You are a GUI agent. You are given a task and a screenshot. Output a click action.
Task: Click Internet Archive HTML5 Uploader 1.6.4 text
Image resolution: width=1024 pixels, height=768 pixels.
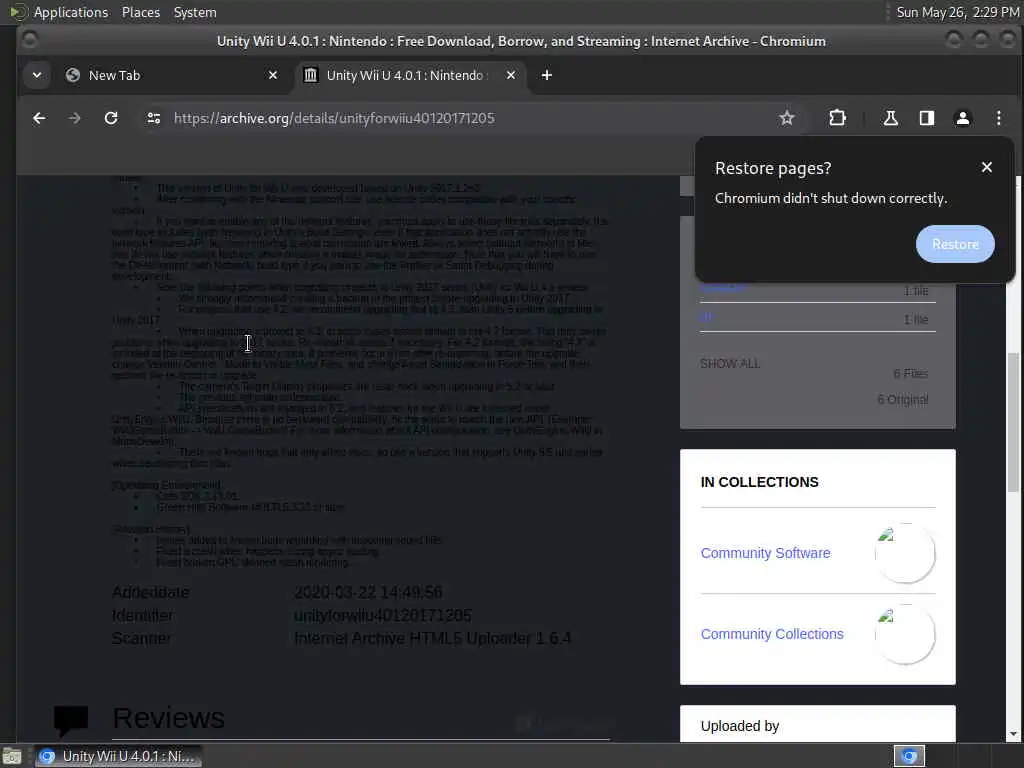432,639
